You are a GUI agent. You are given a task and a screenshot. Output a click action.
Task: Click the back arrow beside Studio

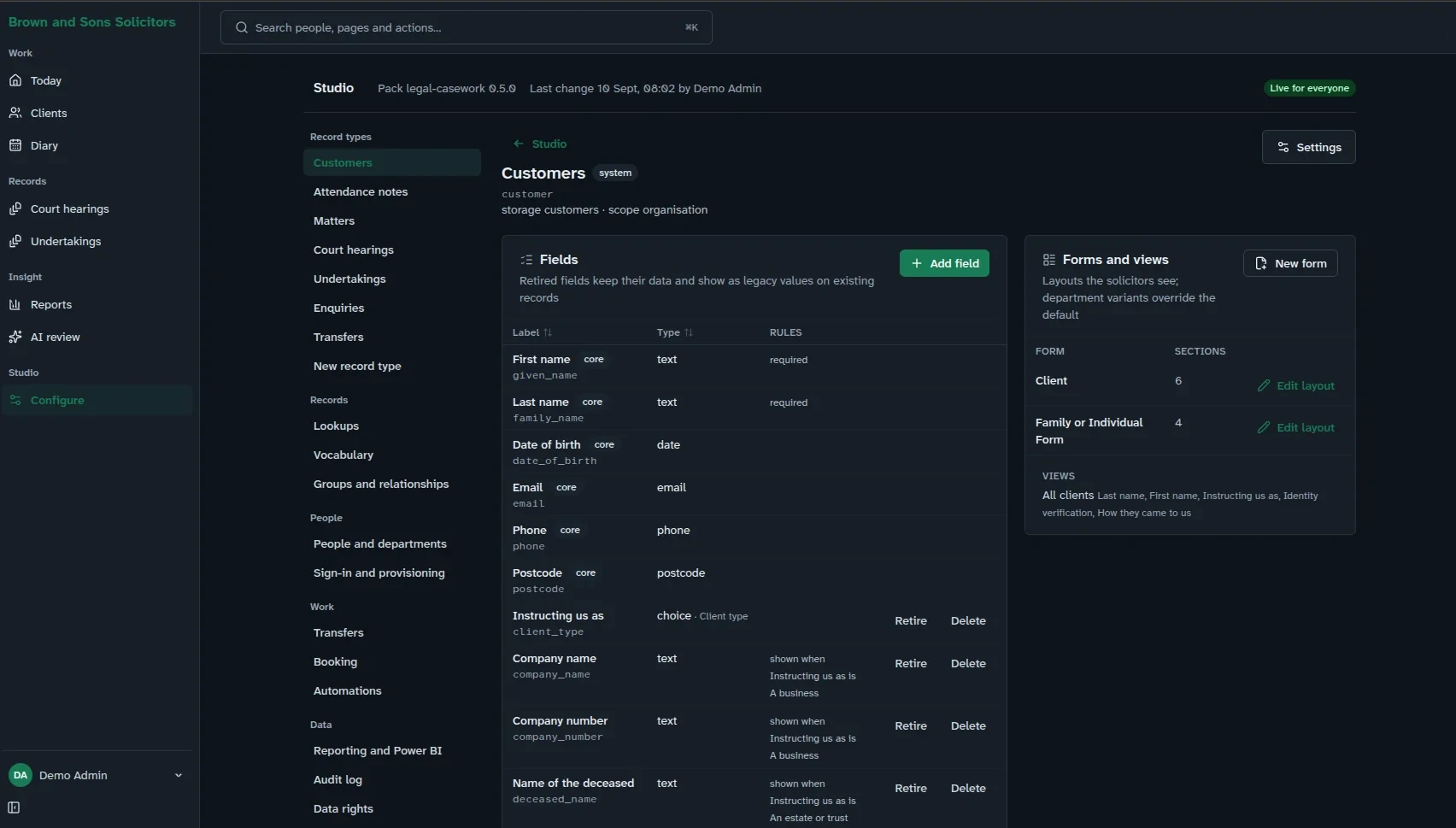click(518, 144)
